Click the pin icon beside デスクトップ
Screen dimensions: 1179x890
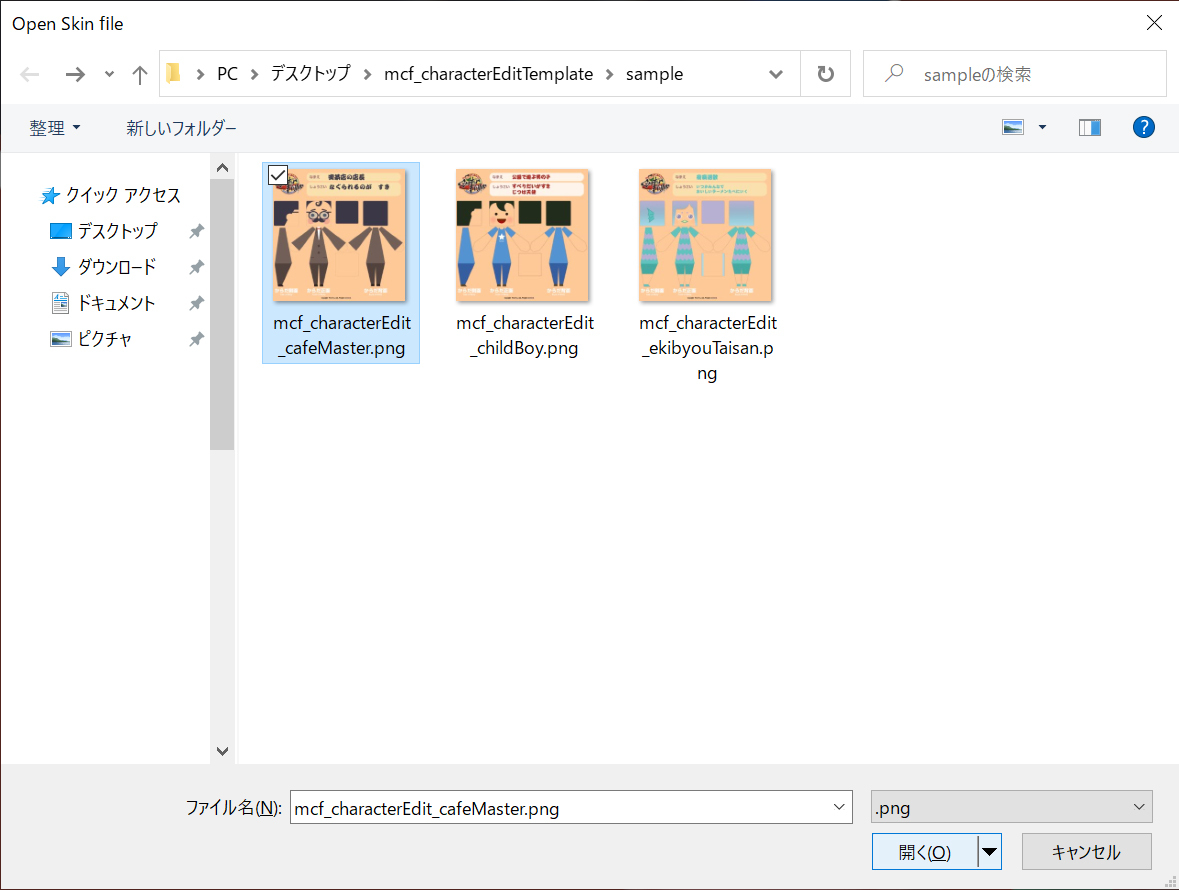[196, 231]
